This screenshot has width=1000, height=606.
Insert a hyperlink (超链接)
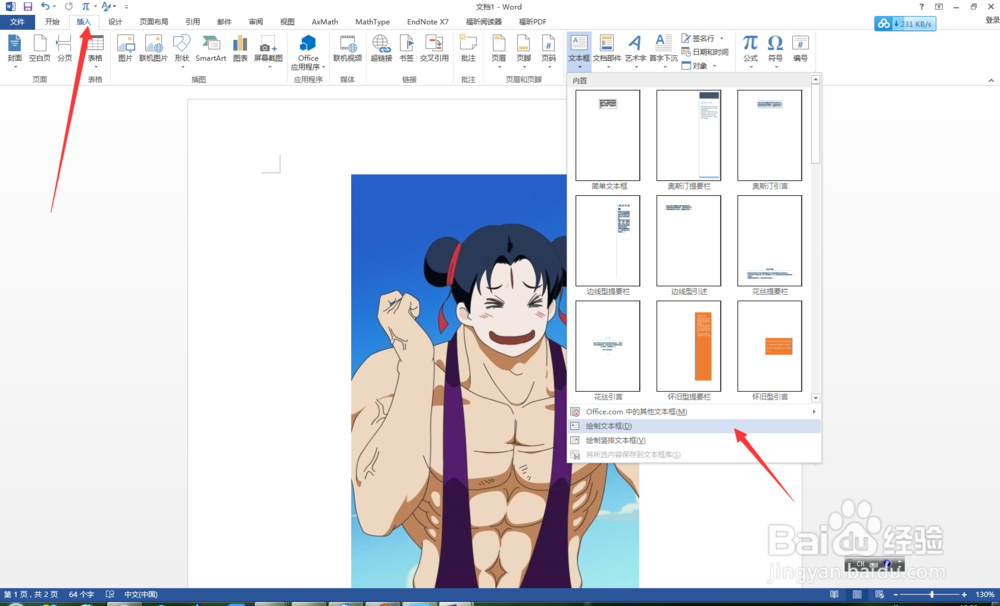[381, 50]
